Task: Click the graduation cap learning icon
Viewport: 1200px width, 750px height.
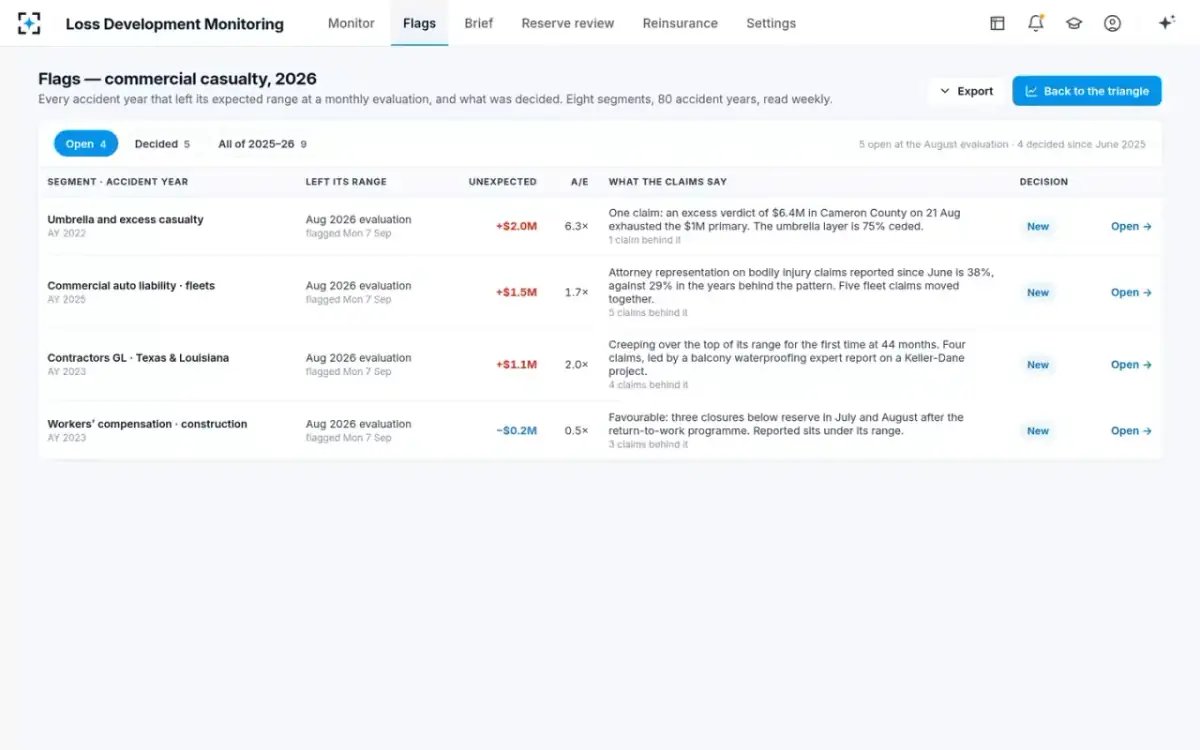Action: (x=1074, y=23)
